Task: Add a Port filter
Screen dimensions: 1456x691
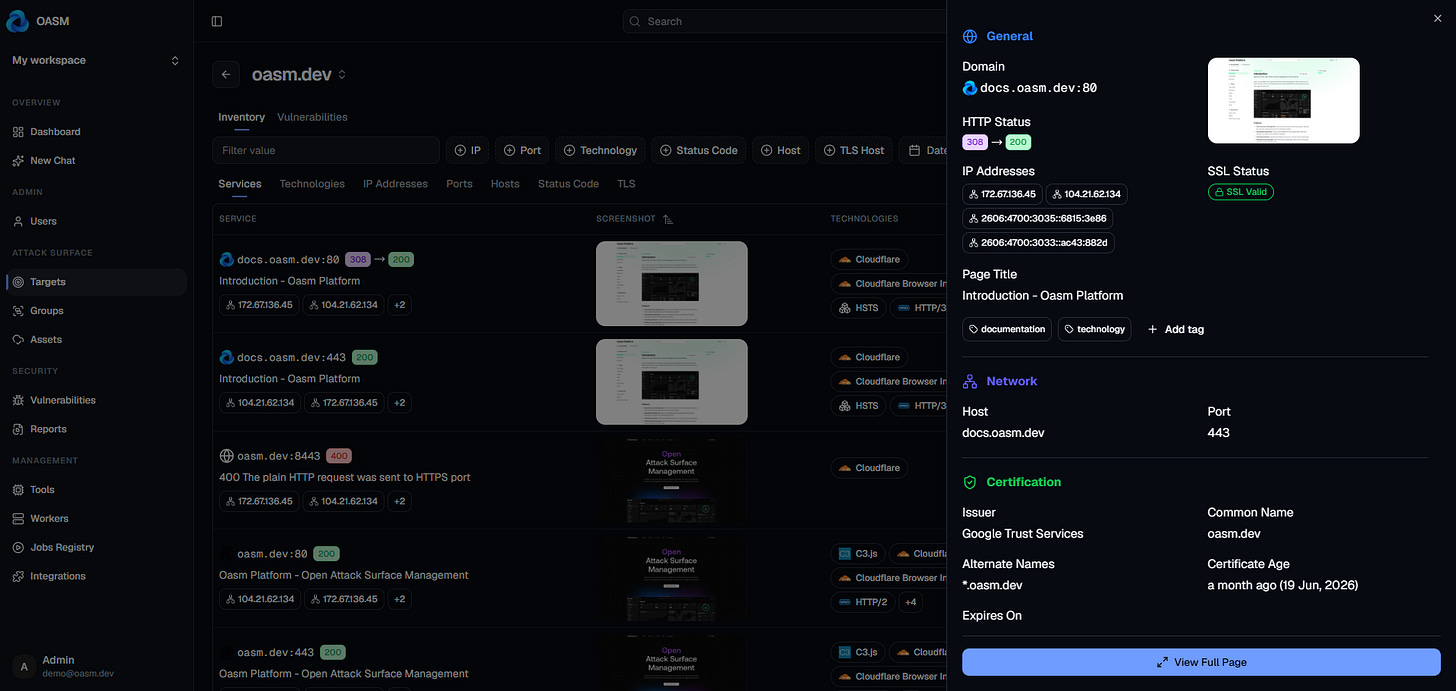Action: 523,150
